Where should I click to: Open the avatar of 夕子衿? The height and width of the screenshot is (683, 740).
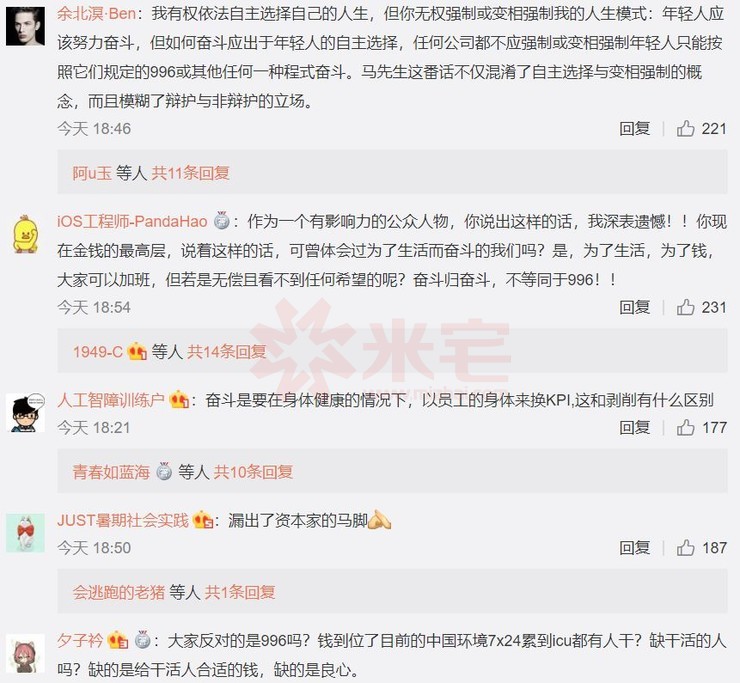(x=25, y=654)
